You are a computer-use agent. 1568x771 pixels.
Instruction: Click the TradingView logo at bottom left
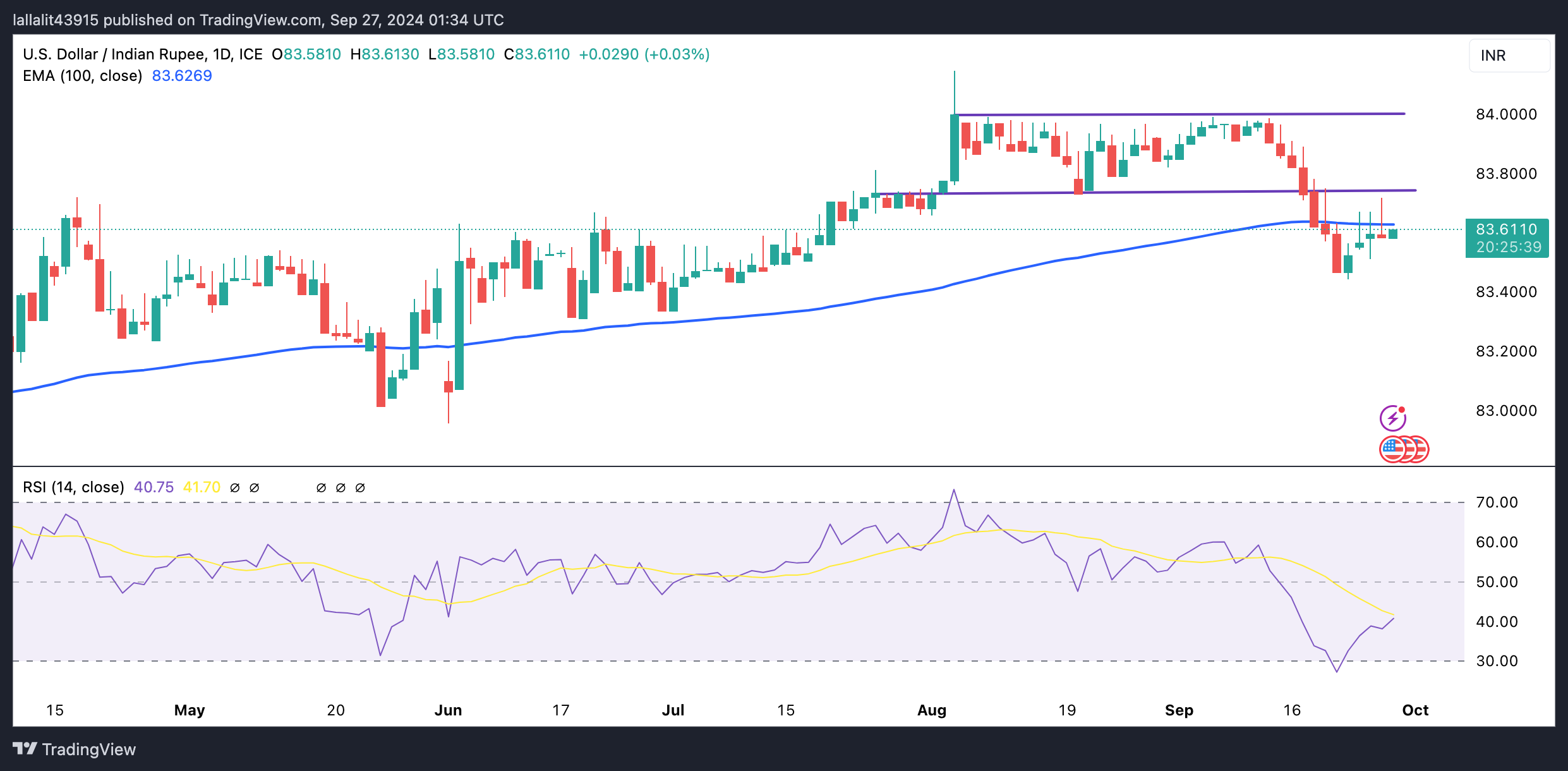click(25, 749)
